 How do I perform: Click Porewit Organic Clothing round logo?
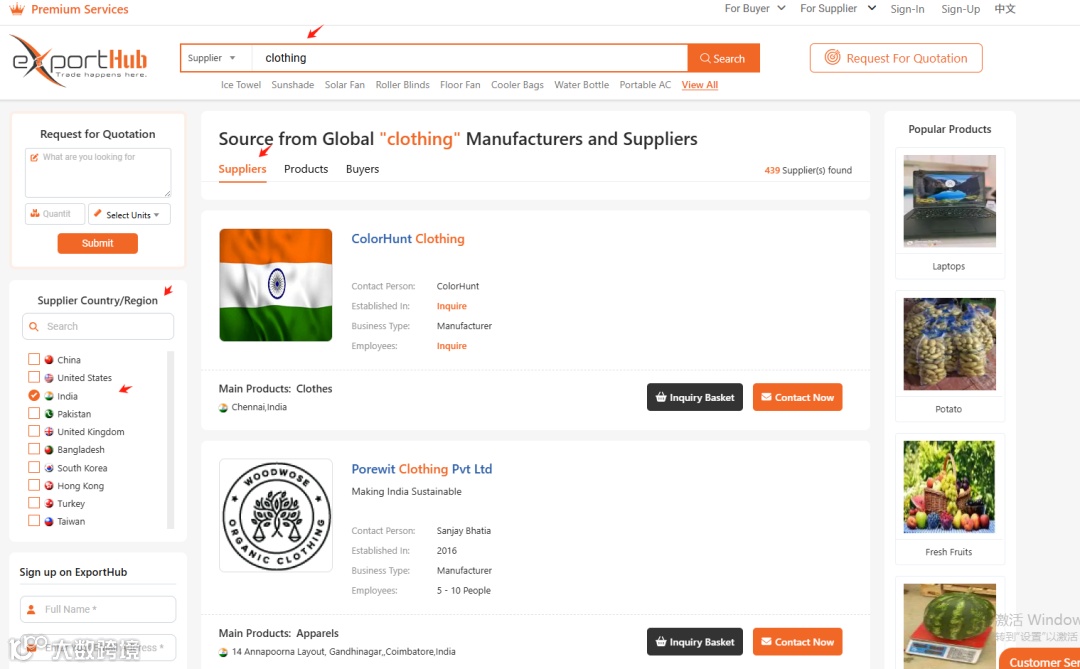pyautogui.click(x=276, y=515)
